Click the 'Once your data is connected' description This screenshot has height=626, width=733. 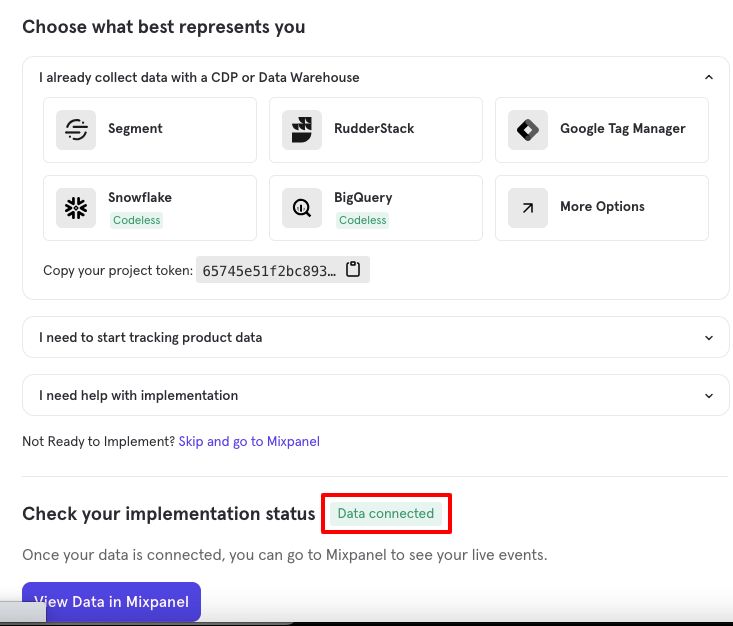(285, 555)
